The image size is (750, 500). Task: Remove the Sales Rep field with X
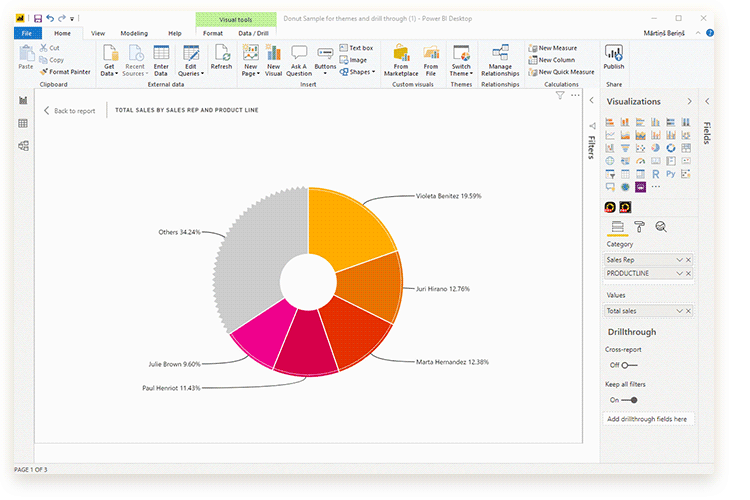688,260
